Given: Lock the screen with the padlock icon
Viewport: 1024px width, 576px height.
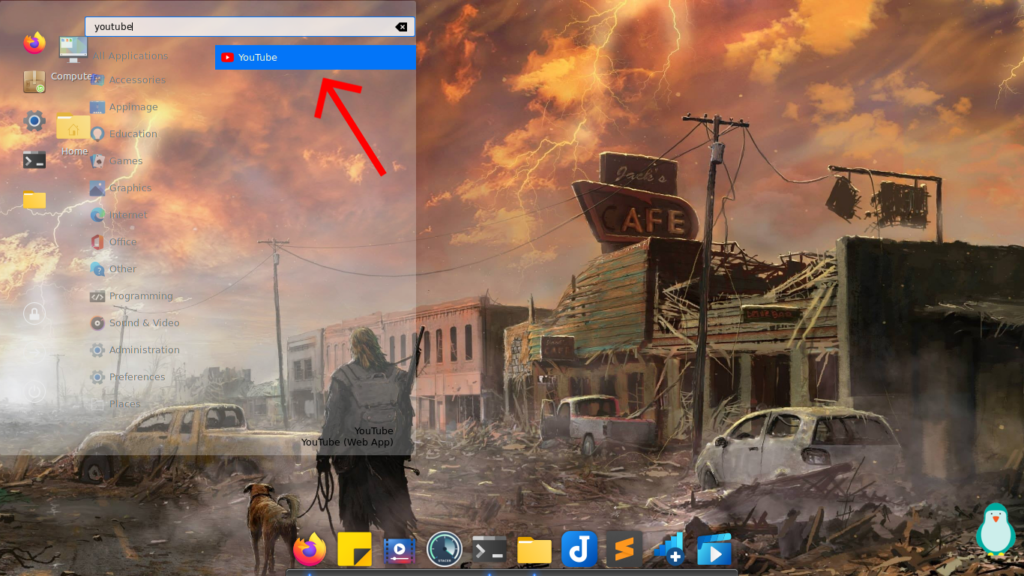Looking at the screenshot, I should click(35, 314).
